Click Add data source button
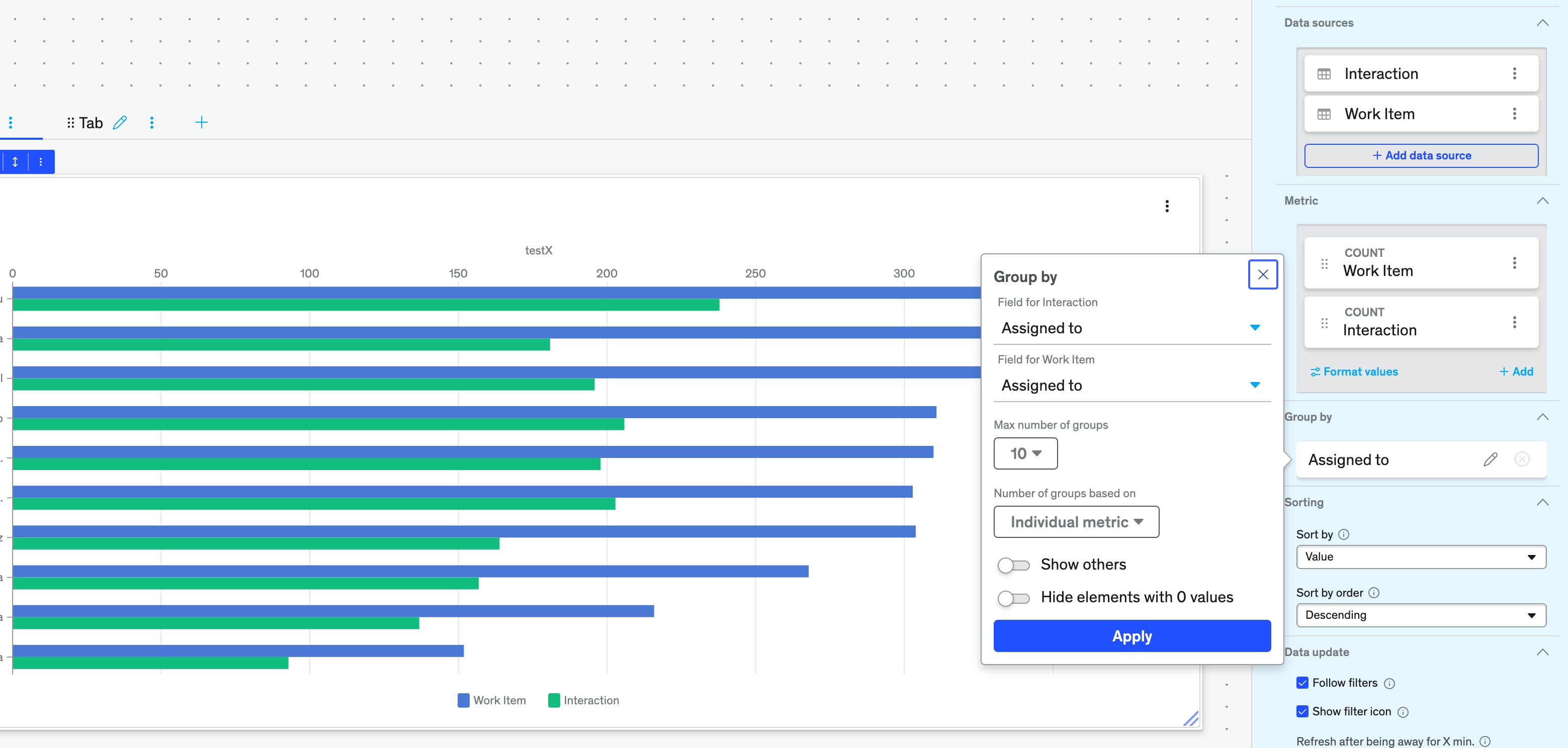1568x748 pixels. 1420,156
